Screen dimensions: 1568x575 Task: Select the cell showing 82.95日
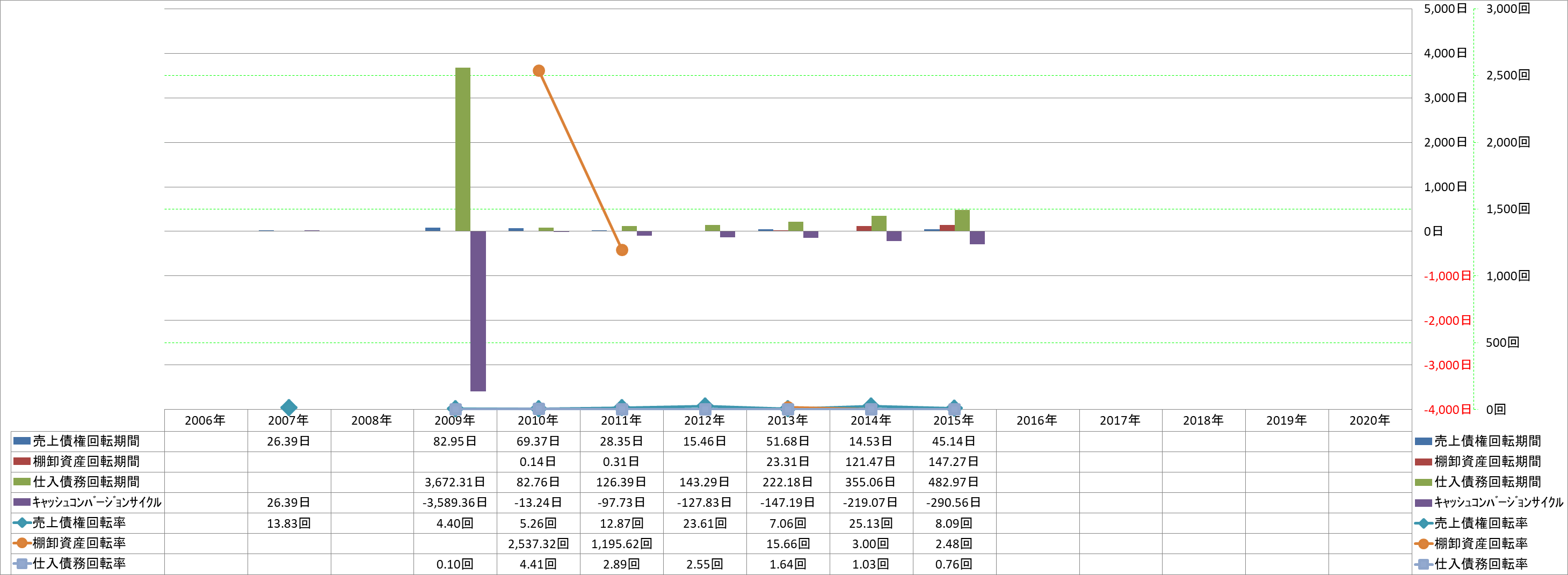point(455,441)
